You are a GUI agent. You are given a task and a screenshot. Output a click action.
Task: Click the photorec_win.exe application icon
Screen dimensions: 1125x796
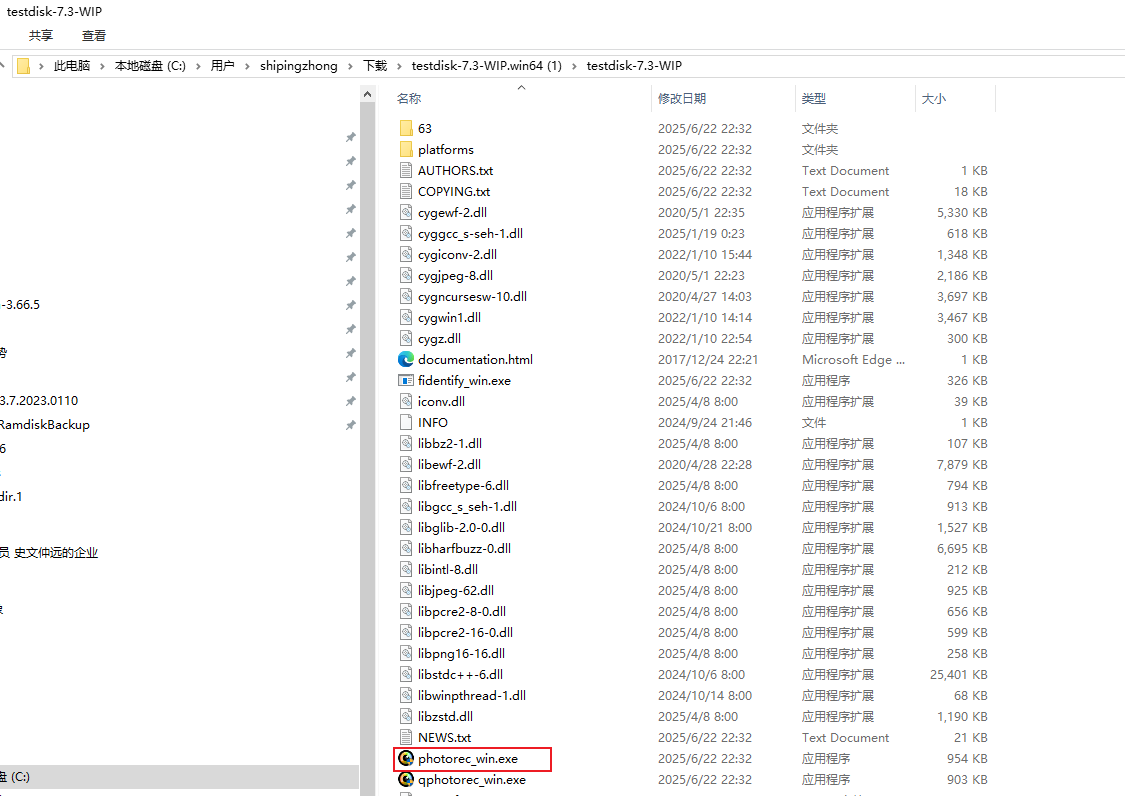(x=406, y=759)
